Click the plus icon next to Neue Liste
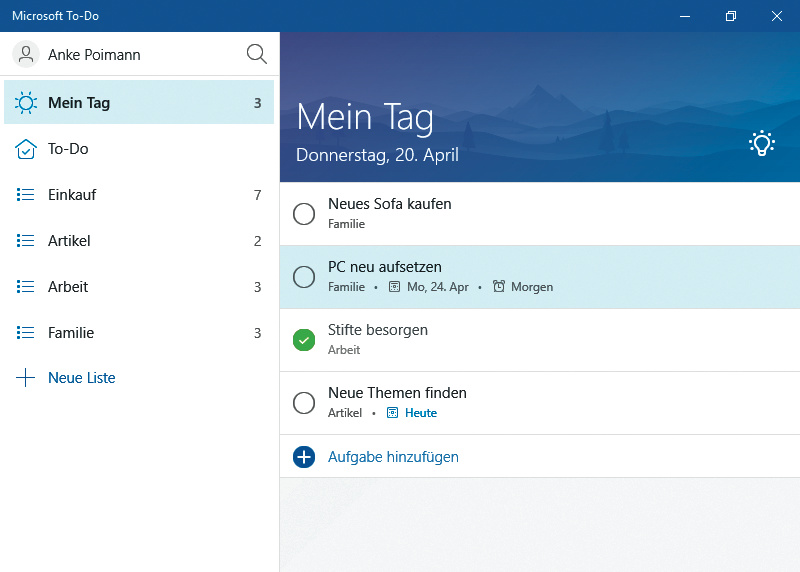 pyautogui.click(x=26, y=378)
